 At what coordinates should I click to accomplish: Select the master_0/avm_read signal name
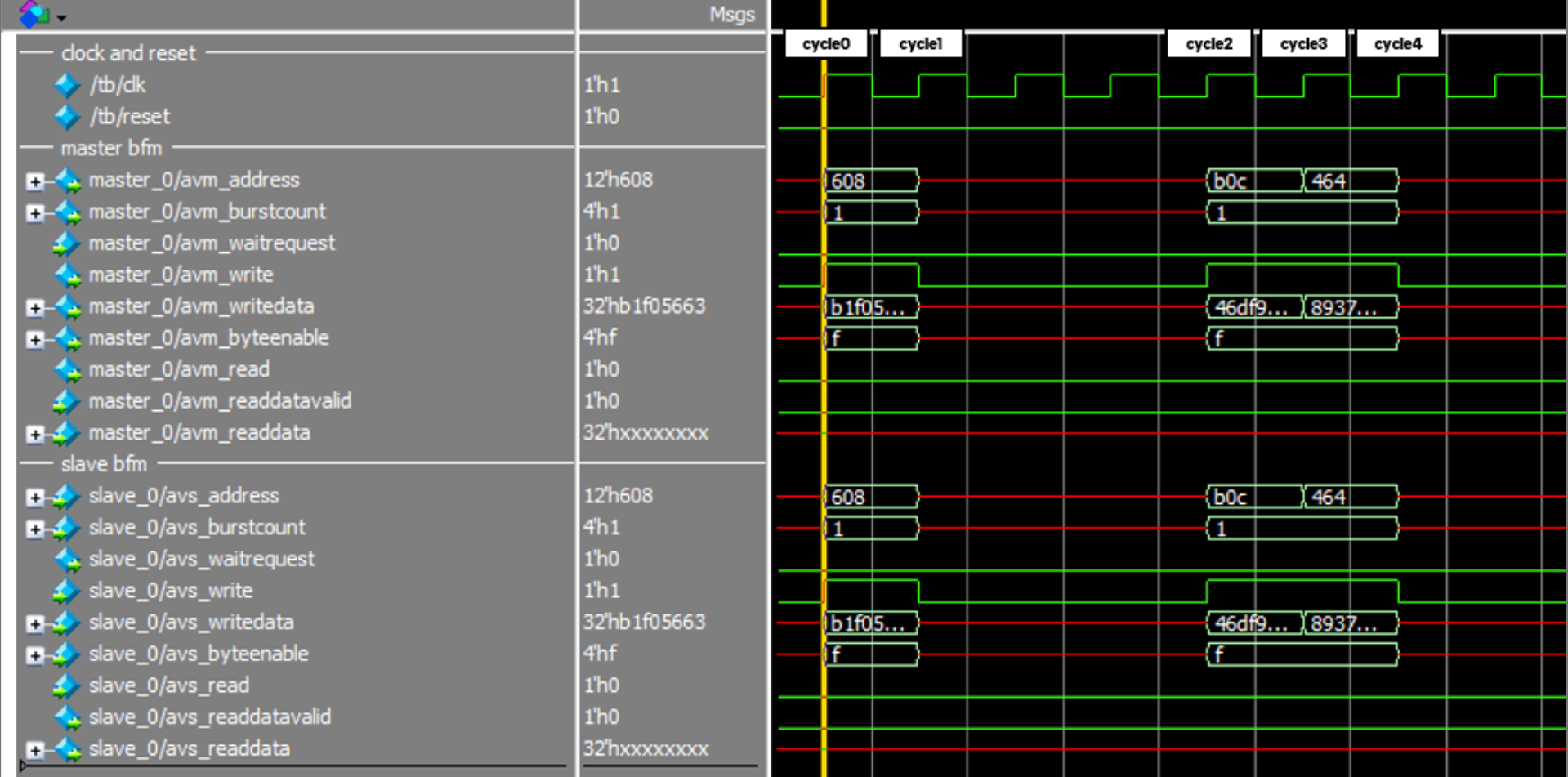[179, 370]
